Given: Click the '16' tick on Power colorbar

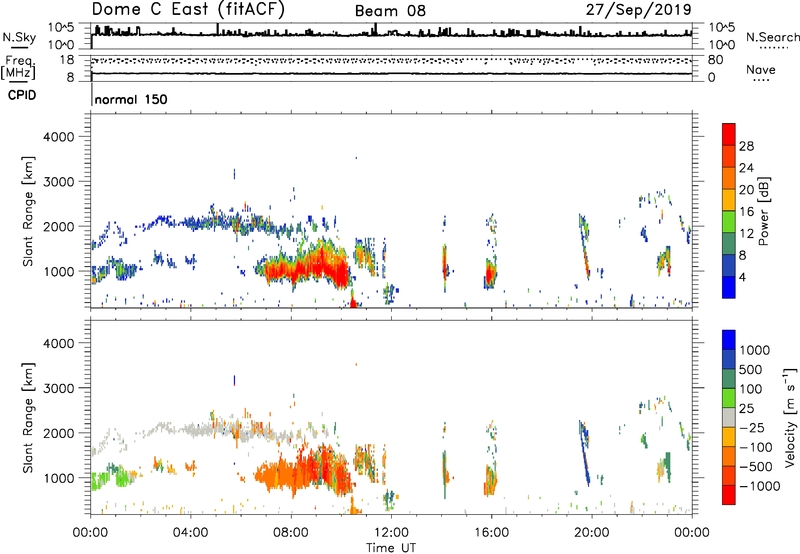Looking at the screenshot, I should point(746,212).
